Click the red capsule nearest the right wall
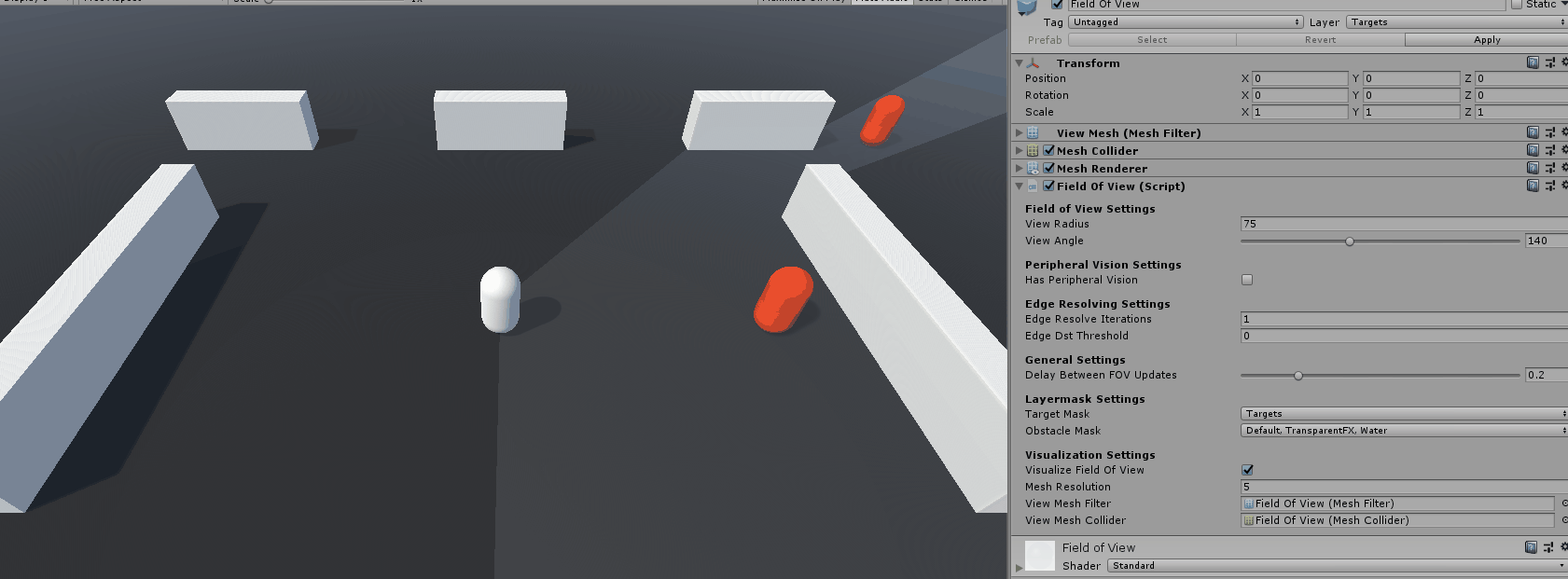1568x579 pixels. pos(784,299)
